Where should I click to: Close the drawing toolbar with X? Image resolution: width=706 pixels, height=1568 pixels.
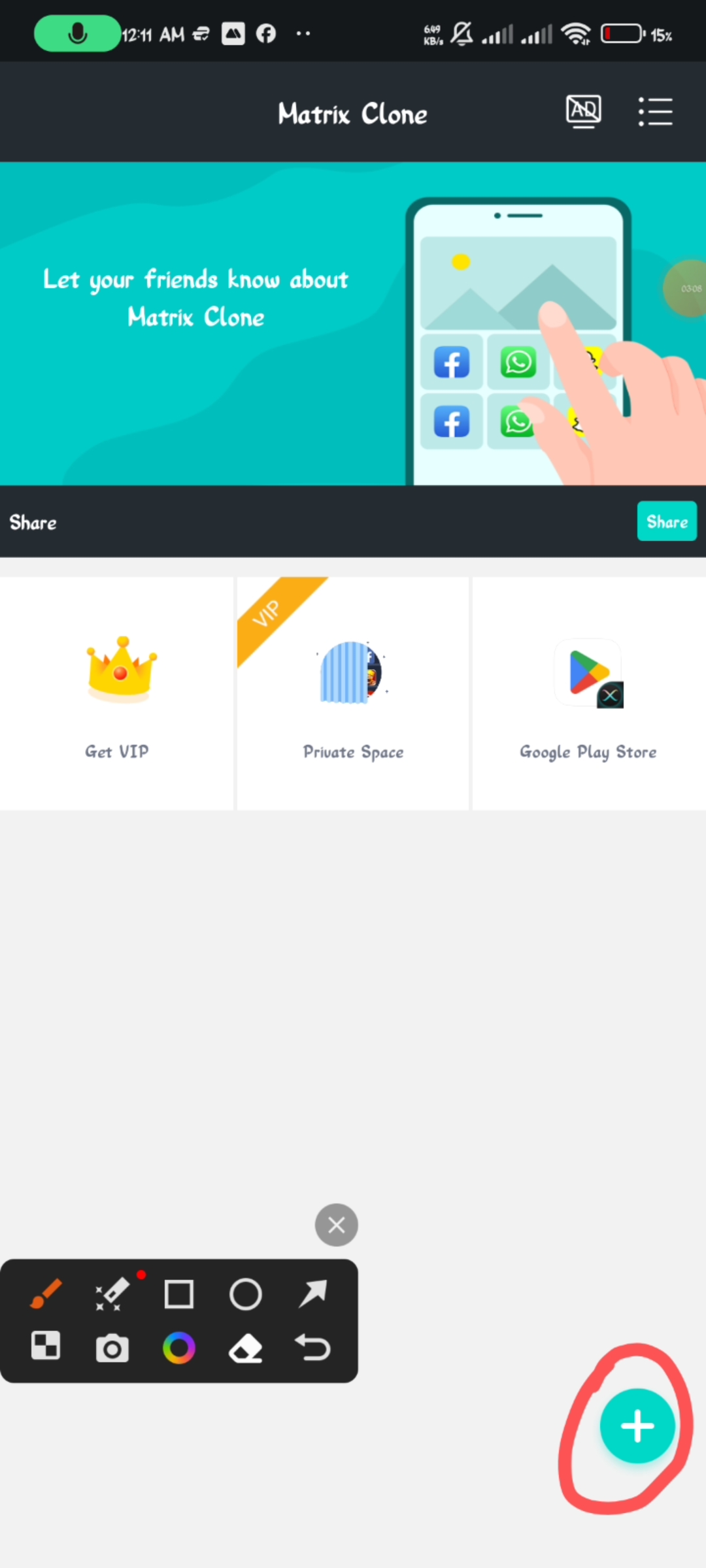(337, 1225)
